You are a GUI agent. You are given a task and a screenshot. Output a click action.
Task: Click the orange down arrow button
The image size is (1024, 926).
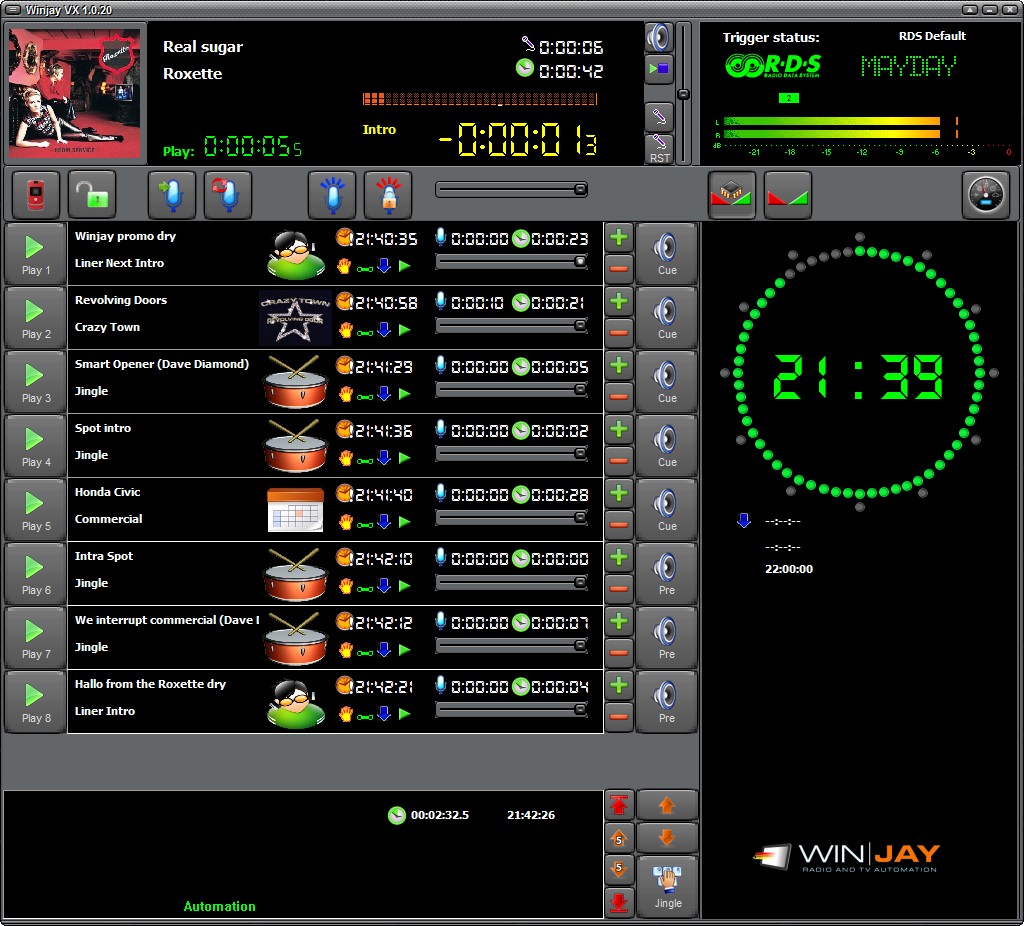coord(666,837)
